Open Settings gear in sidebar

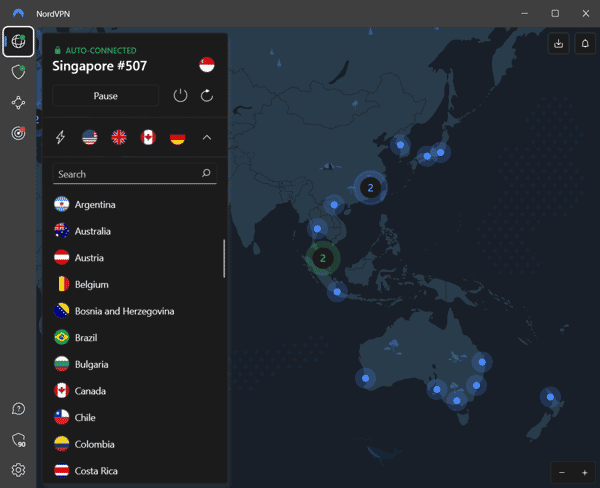tap(18, 470)
